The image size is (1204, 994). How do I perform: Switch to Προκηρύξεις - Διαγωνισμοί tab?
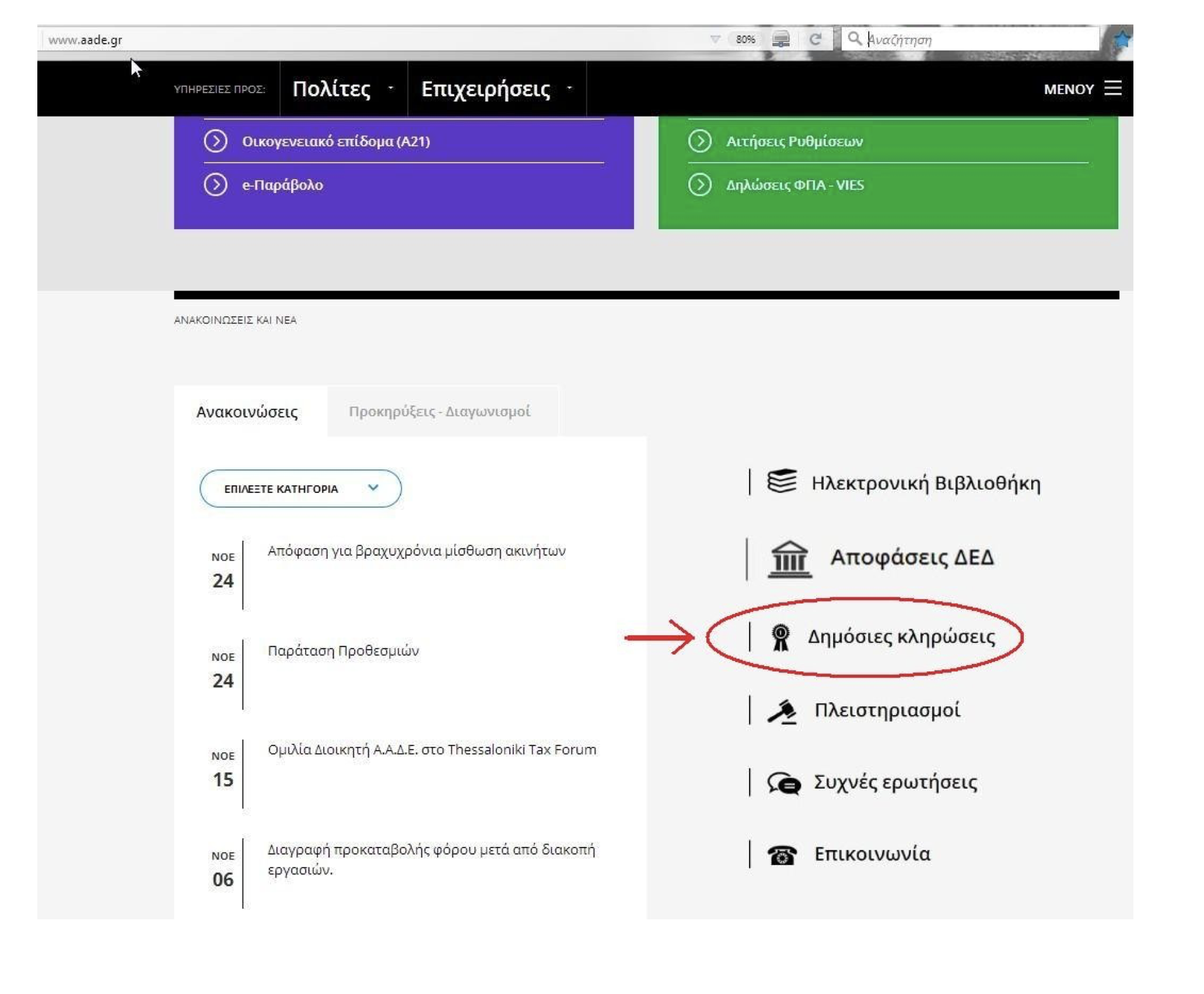(x=442, y=411)
